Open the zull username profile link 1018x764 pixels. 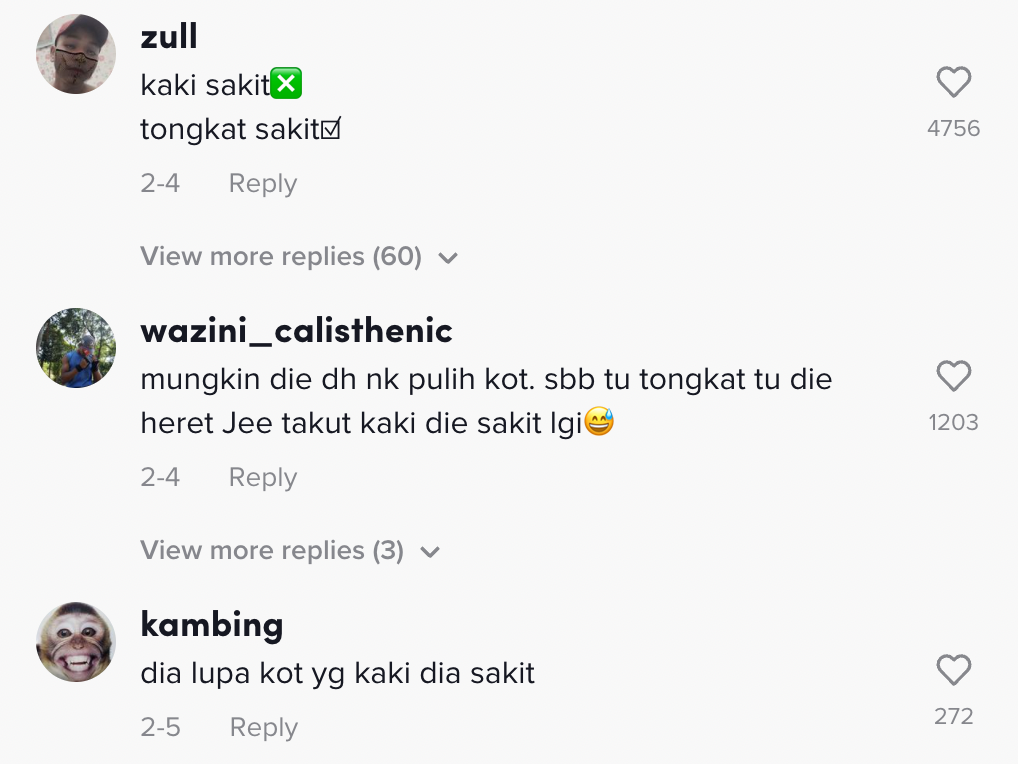(169, 36)
